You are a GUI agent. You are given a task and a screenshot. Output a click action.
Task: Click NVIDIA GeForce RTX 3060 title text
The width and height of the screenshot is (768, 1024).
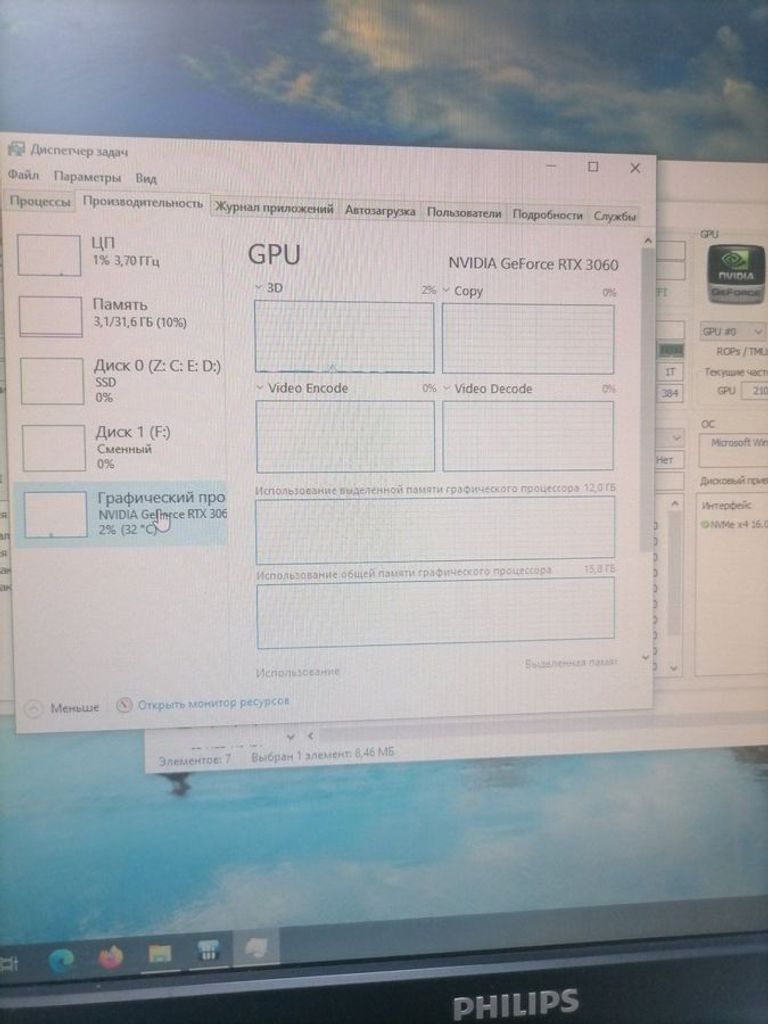pyautogui.click(x=533, y=264)
